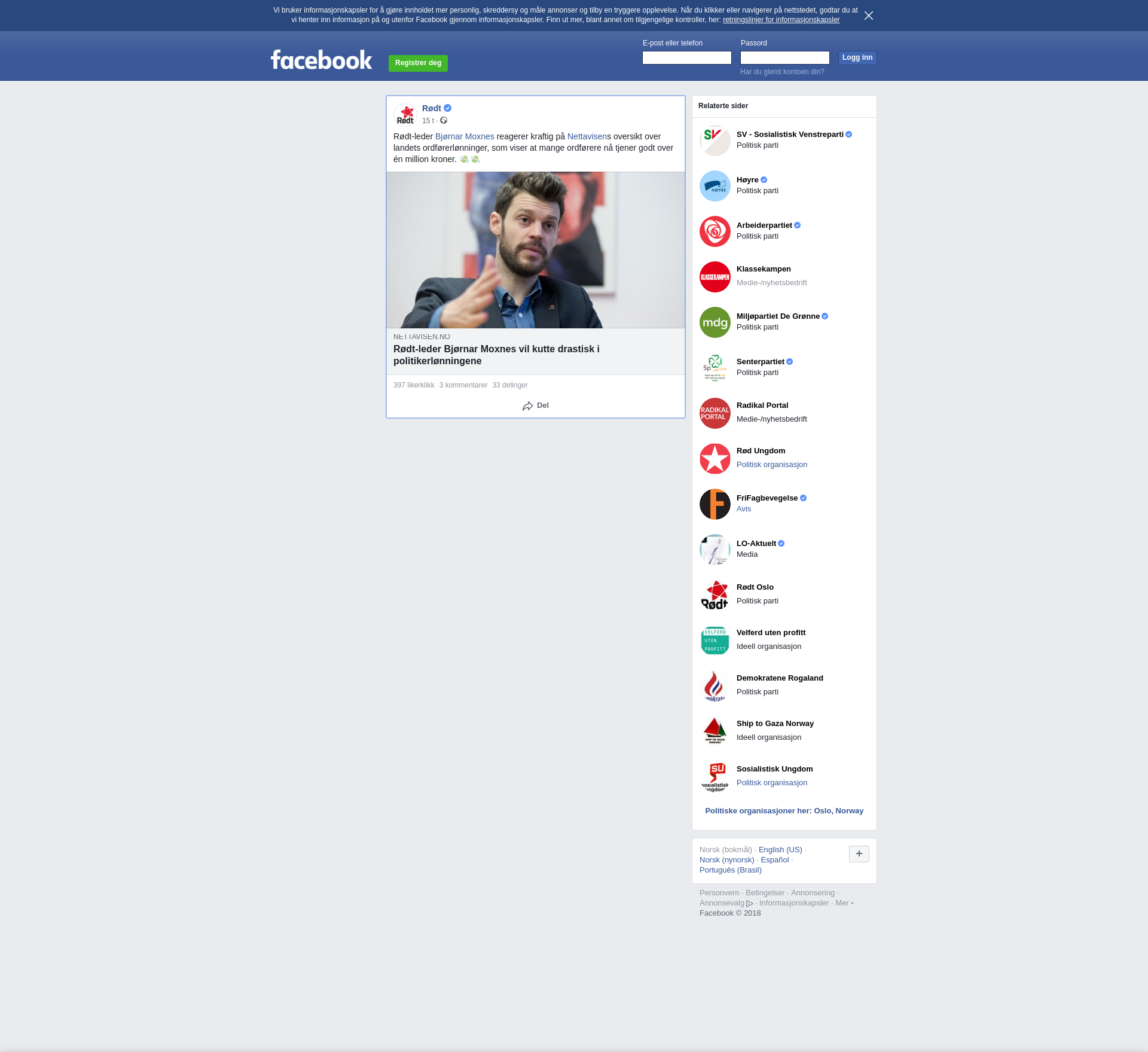Open the Rødt Oslo page name
1148x1052 pixels.
pyautogui.click(x=755, y=587)
